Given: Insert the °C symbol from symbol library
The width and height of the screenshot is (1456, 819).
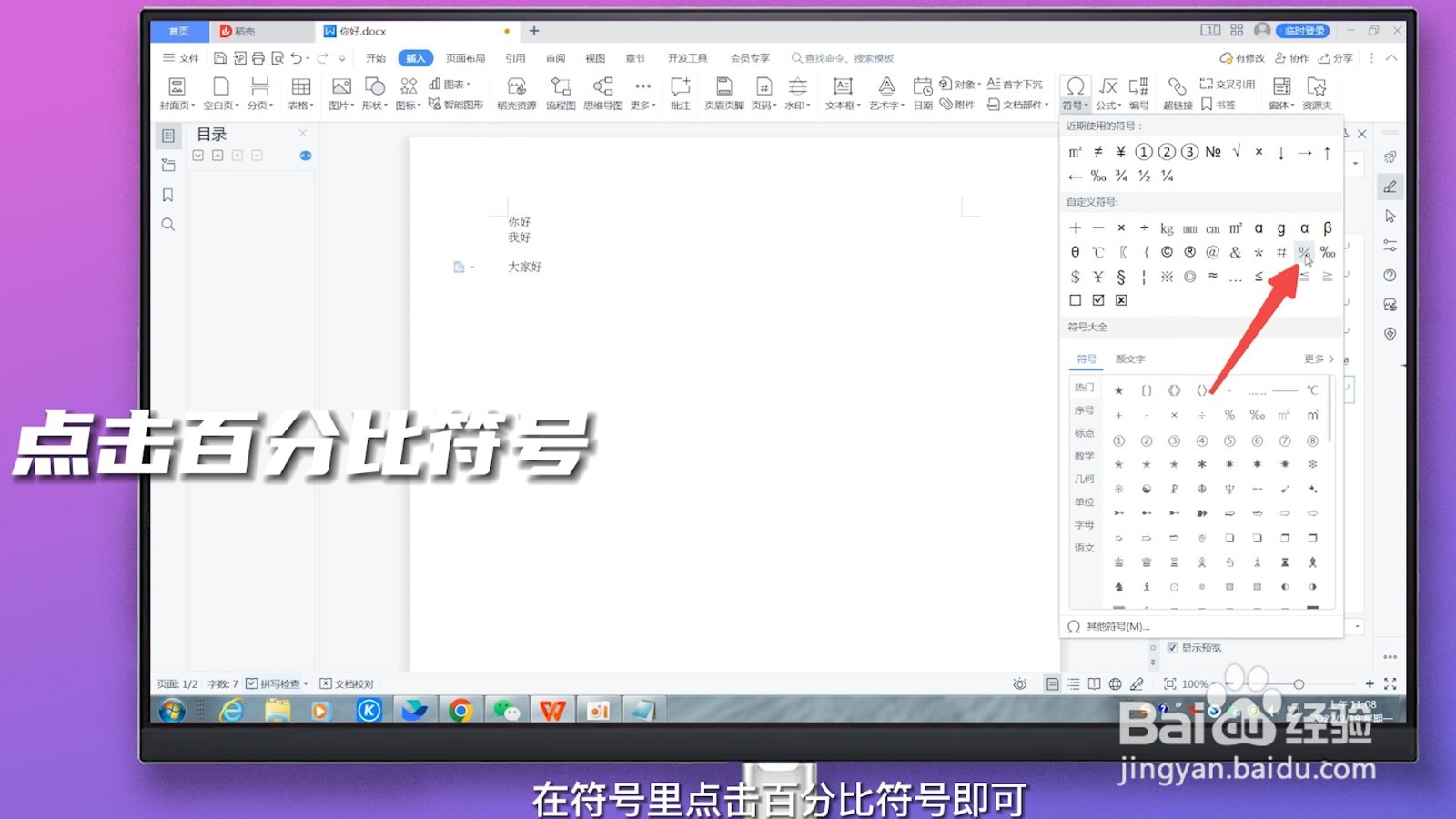Looking at the screenshot, I should 1312,390.
